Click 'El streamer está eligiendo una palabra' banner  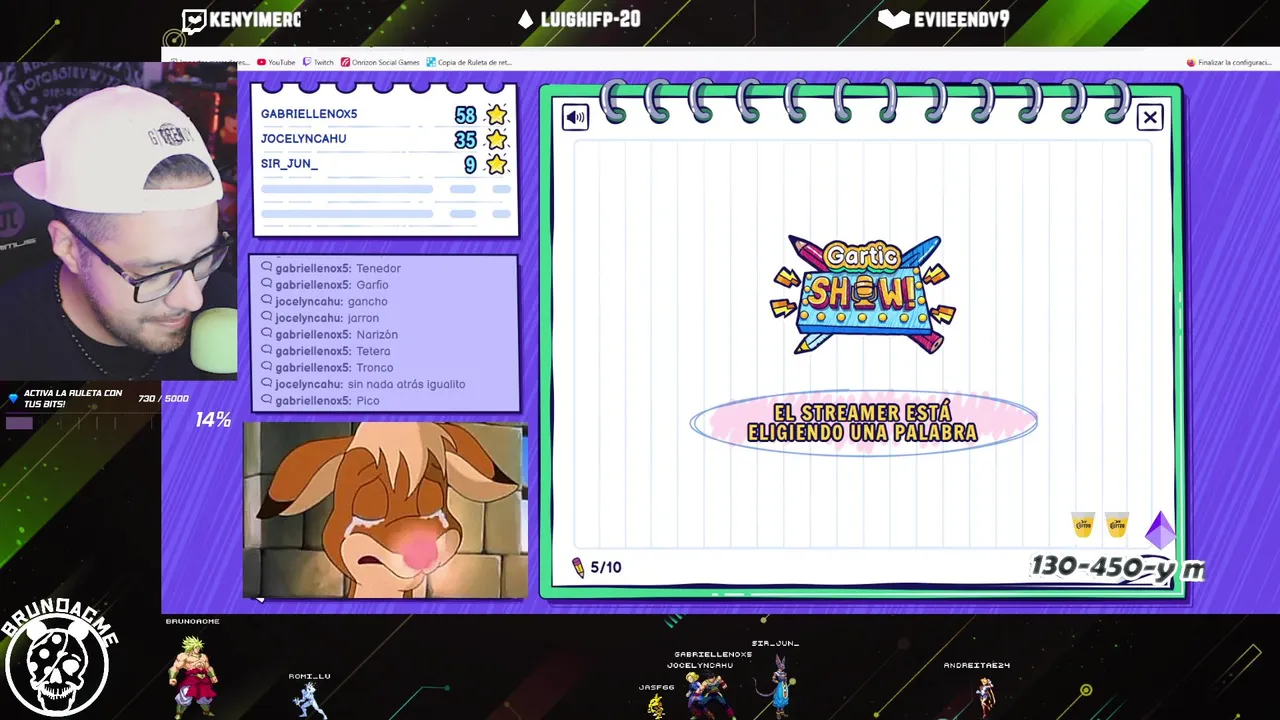coord(863,423)
